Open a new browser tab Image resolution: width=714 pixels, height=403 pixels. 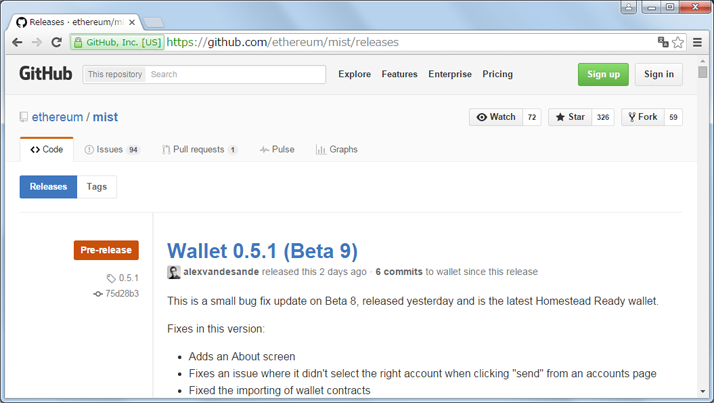[153, 22]
